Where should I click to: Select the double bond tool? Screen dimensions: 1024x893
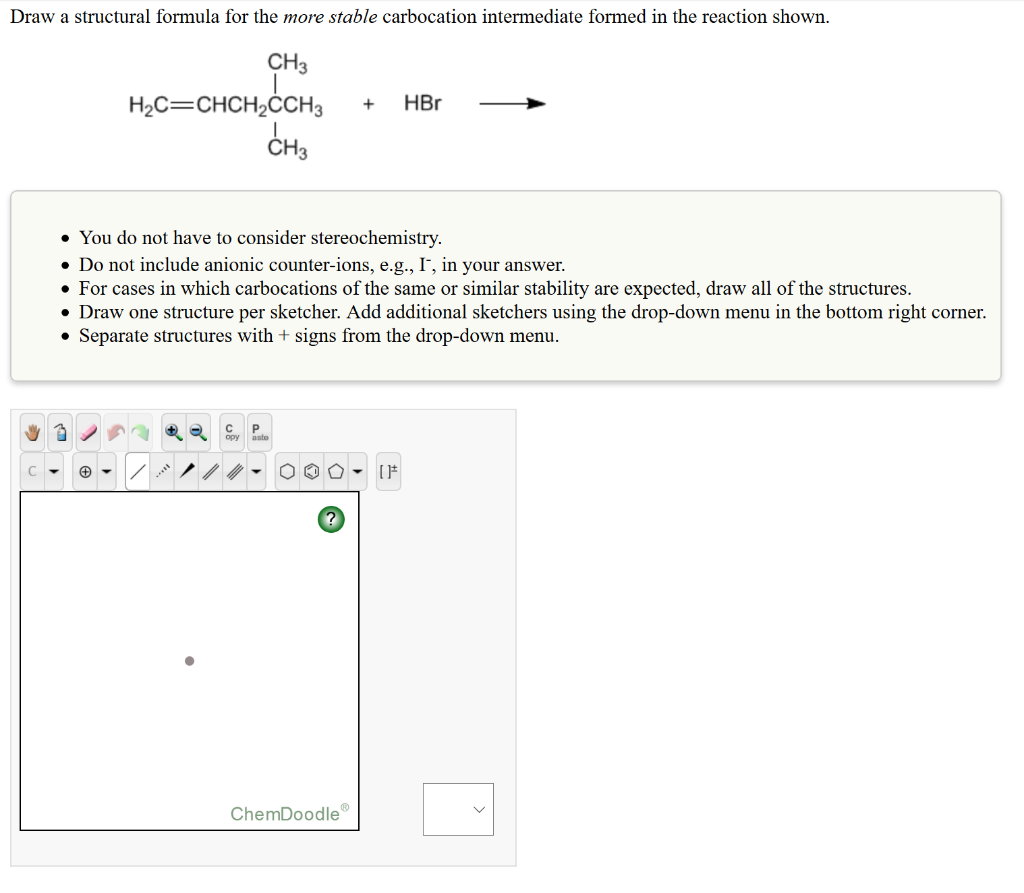(211, 471)
